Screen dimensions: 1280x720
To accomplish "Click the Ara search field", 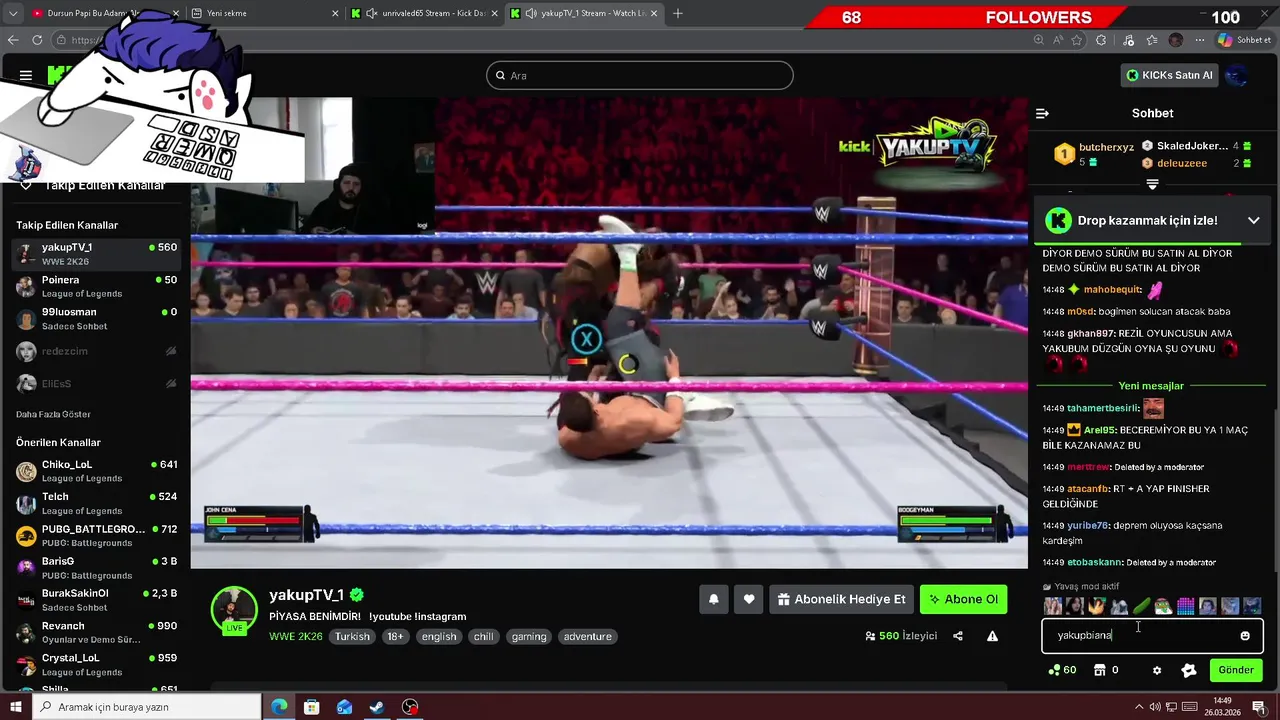I will tap(640, 75).
